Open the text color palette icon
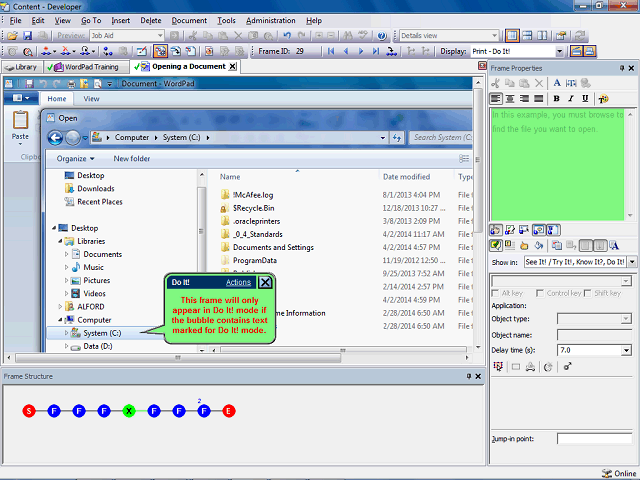Screen dimensions: 640x480 click(603, 98)
